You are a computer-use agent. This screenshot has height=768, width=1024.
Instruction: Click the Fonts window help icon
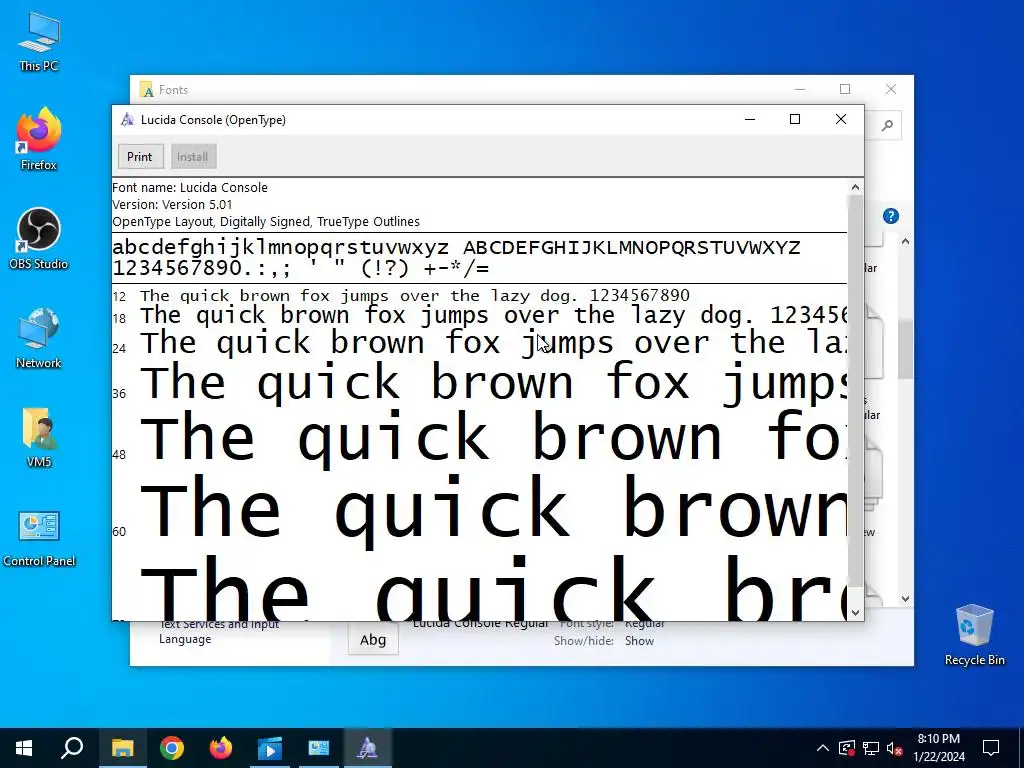(x=891, y=216)
